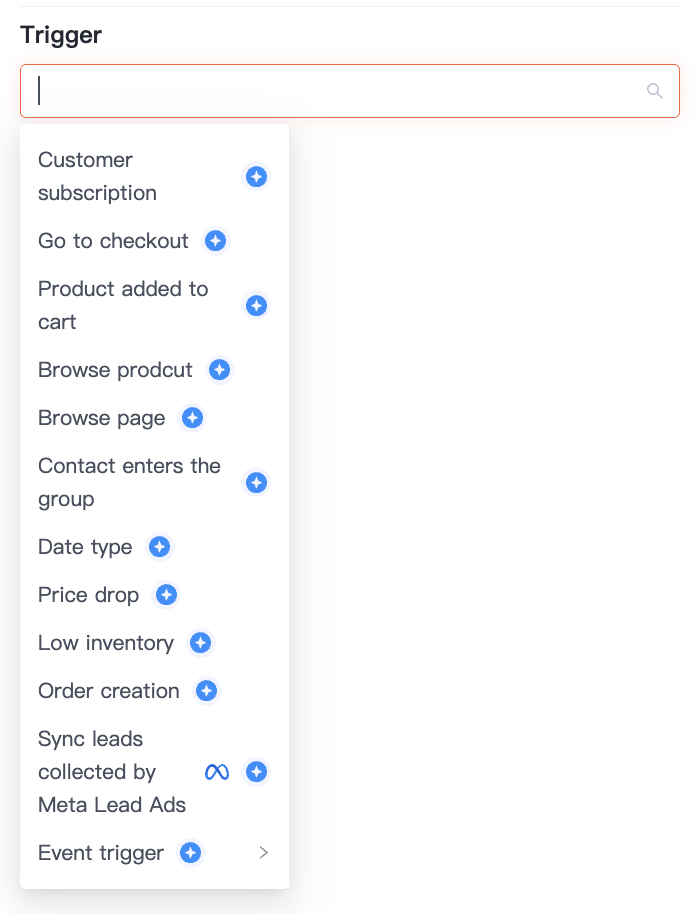Click the blue star icon beside Customer subscription
Viewport: 698px width, 914px height.
(256, 177)
